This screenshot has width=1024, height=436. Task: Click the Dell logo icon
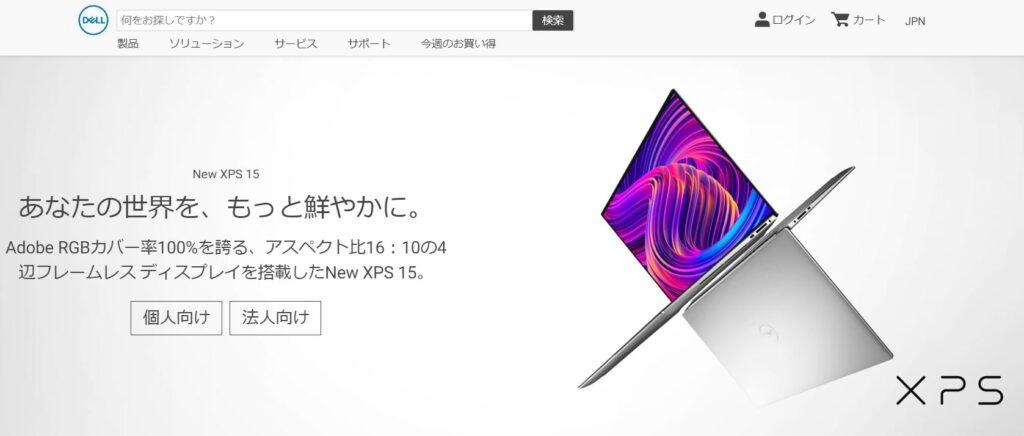pos(93,21)
